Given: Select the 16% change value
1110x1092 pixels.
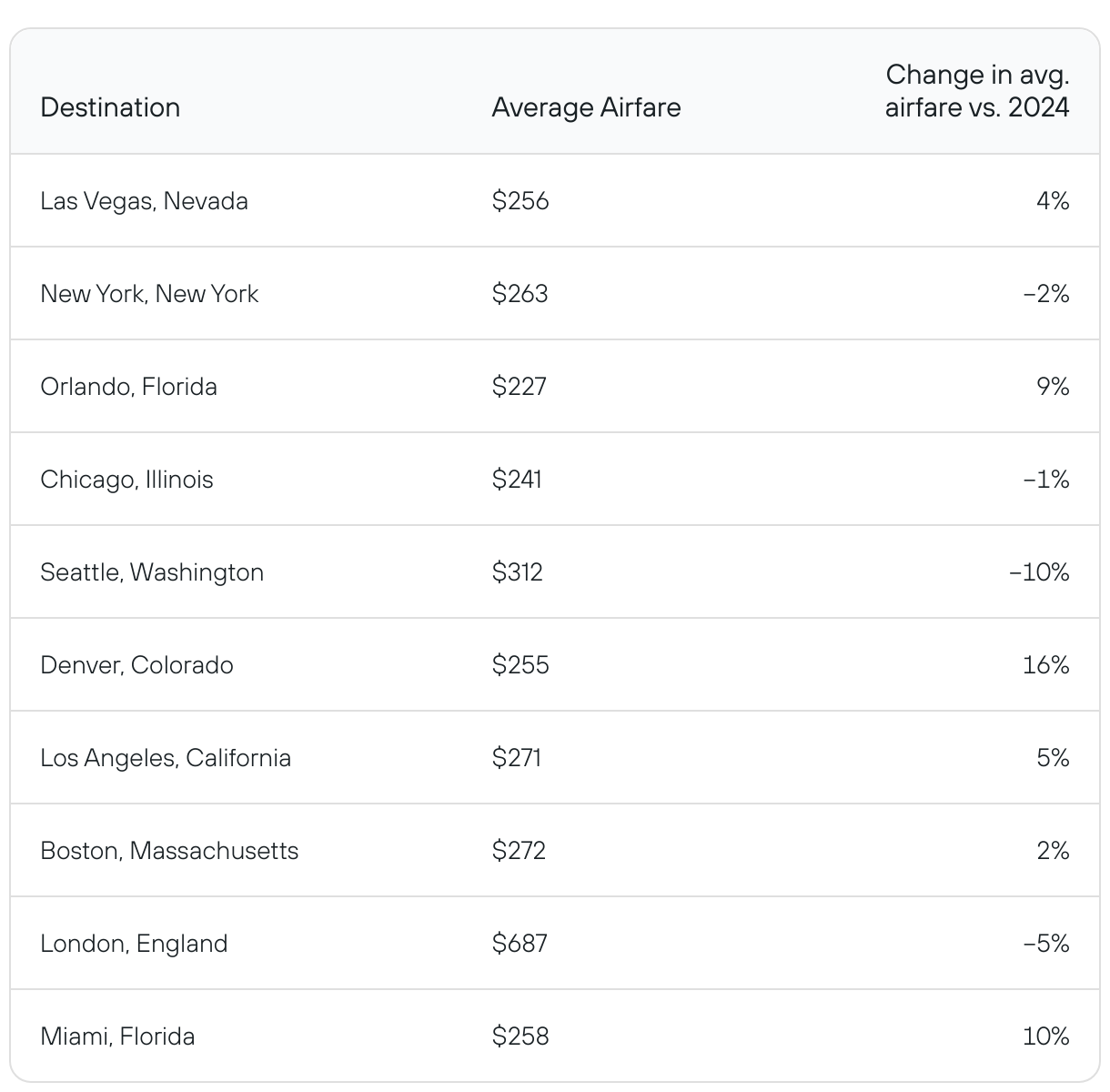Looking at the screenshot, I should click(x=1045, y=665).
